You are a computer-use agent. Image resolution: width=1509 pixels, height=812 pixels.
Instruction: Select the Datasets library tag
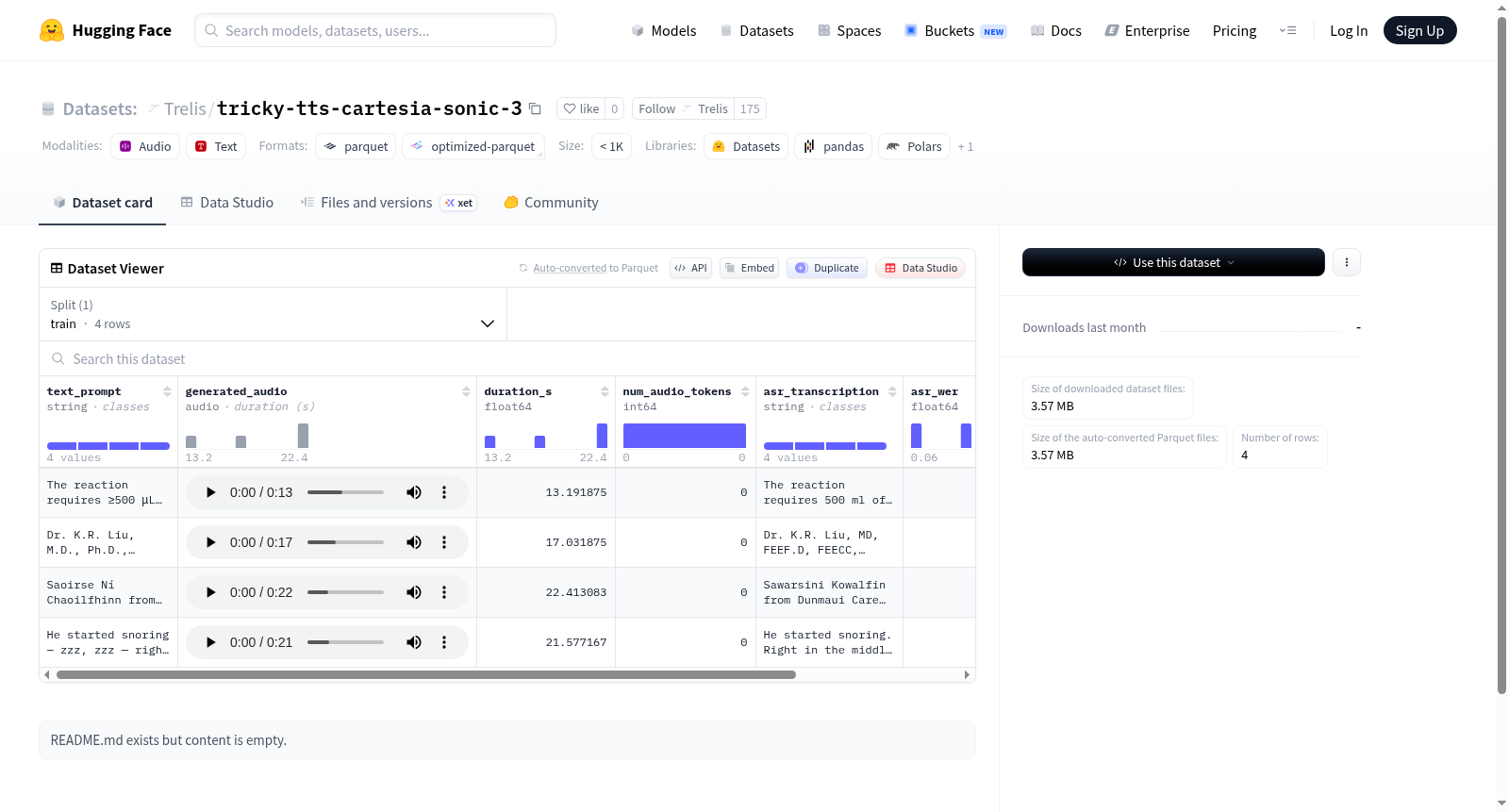point(746,146)
